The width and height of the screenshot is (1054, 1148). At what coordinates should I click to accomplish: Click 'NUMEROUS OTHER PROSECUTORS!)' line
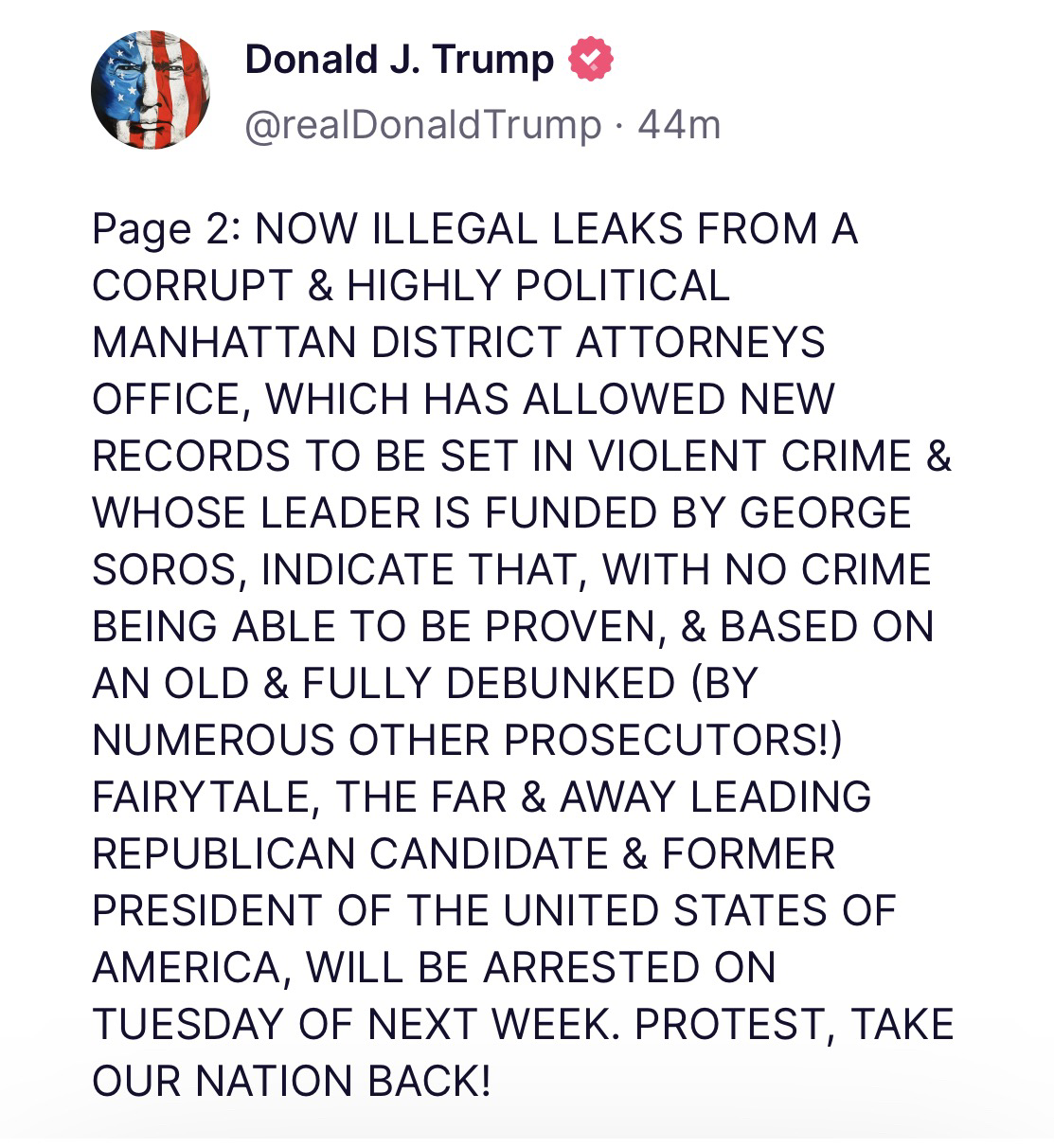(x=466, y=741)
